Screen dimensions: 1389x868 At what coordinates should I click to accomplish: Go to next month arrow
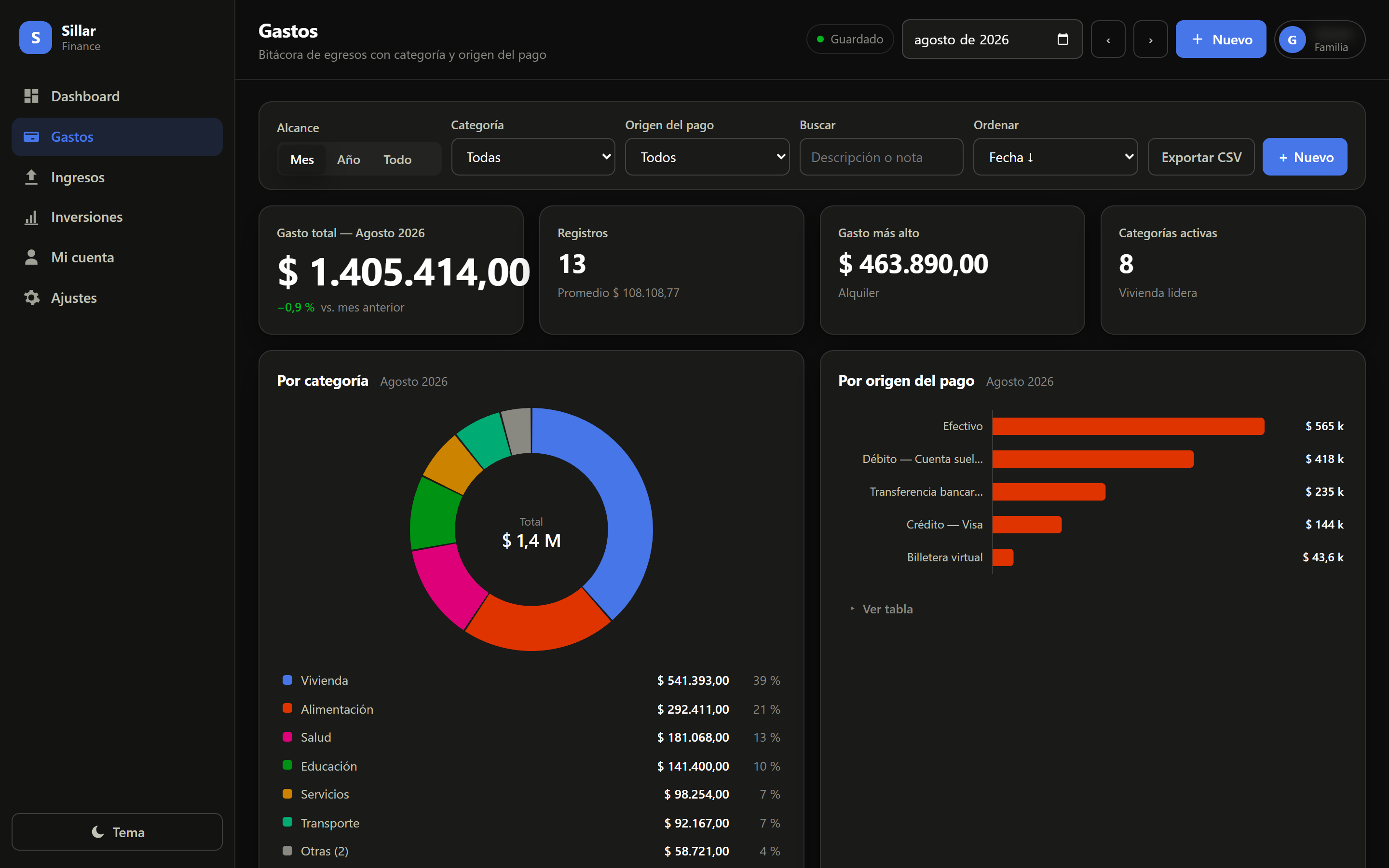[x=1150, y=40]
